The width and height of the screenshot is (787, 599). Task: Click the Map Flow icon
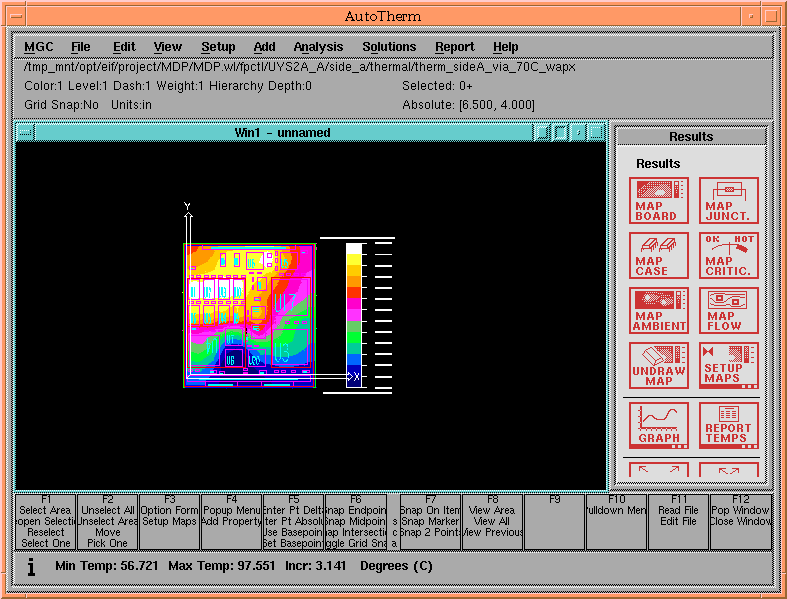[x=729, y=311]
